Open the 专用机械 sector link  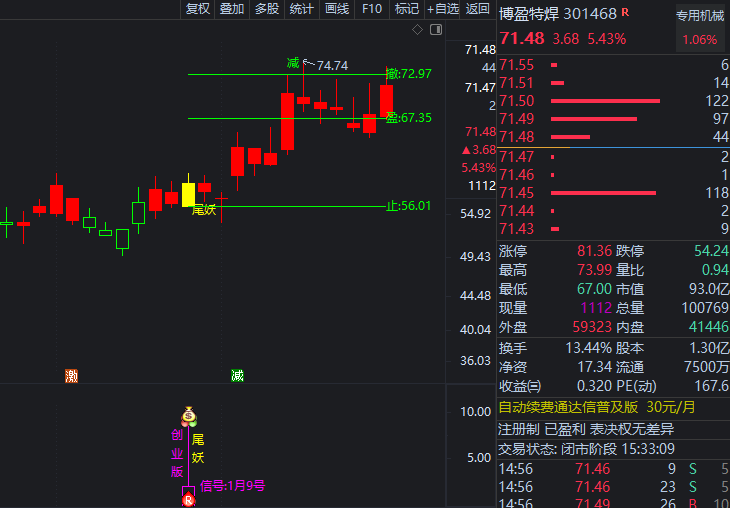click(x=699, y=16)
